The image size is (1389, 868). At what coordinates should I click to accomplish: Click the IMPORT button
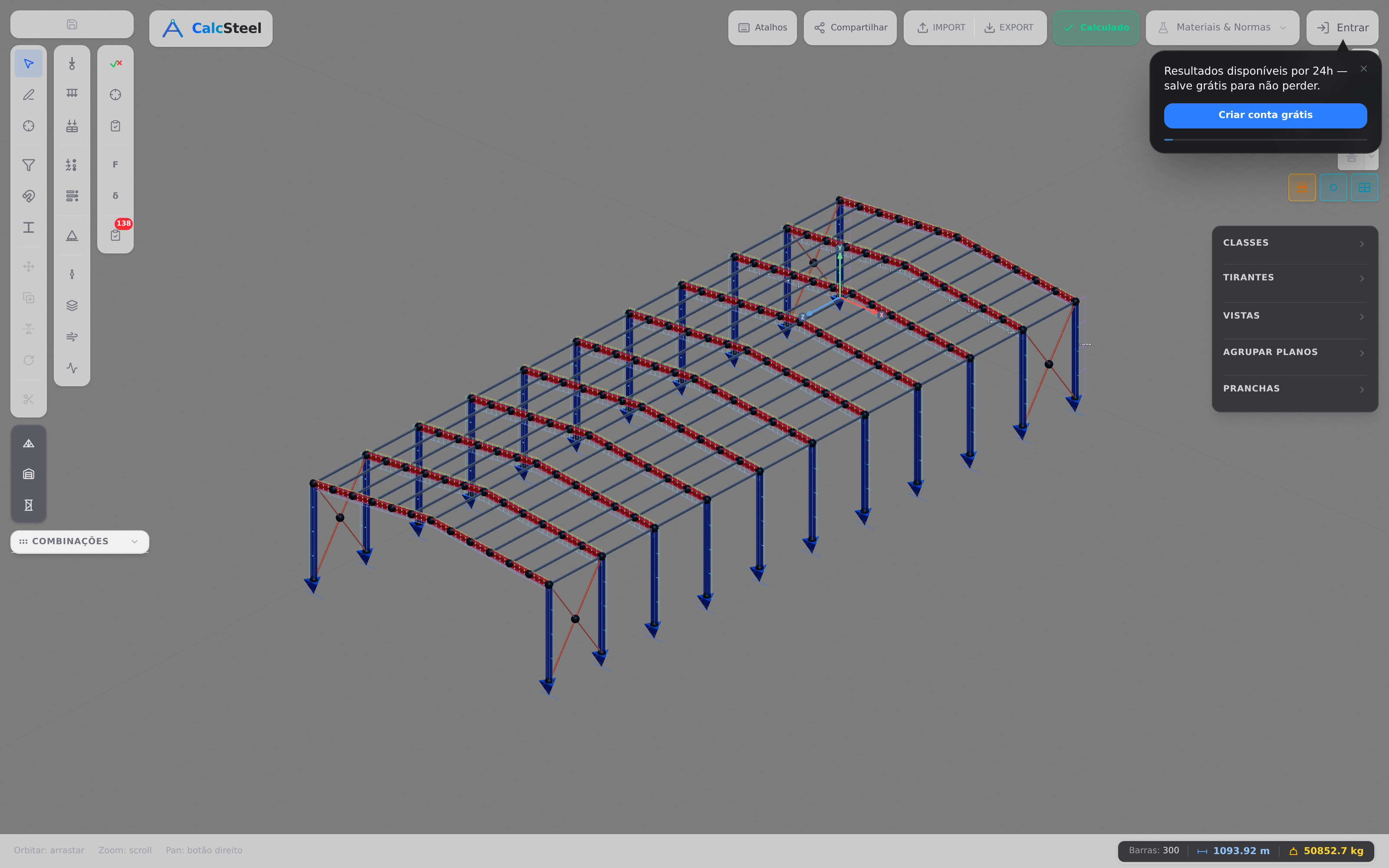(941, 27)
